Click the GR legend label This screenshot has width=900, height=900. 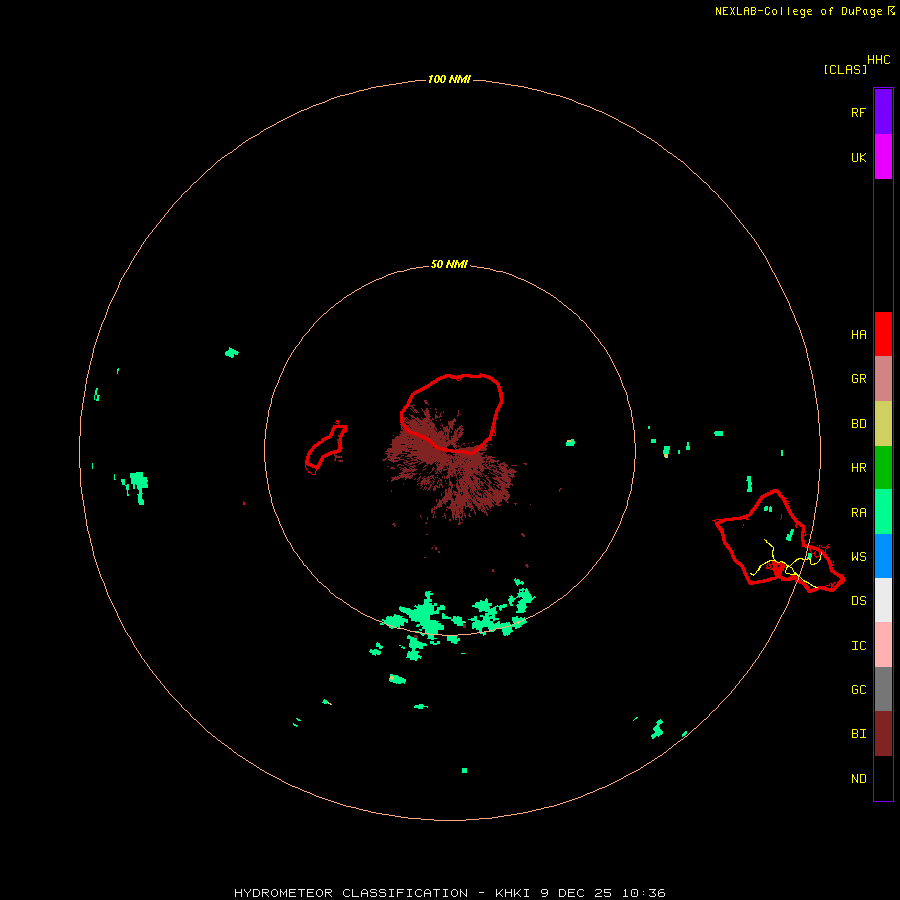click(x=858, y=379)
